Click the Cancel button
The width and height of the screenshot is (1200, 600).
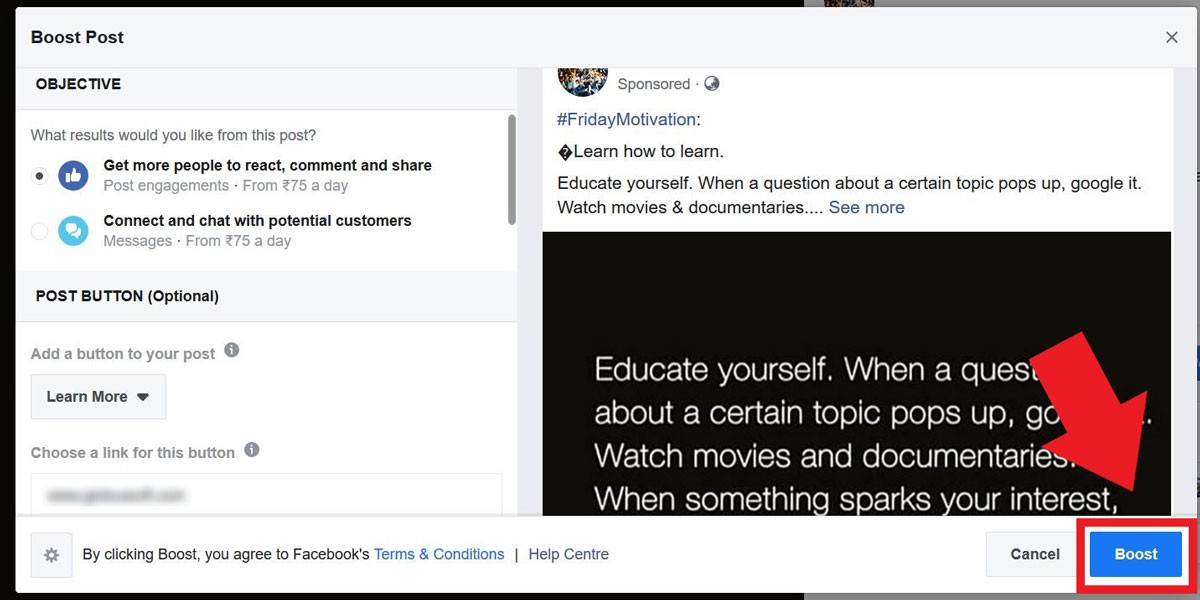(1034, 554)
